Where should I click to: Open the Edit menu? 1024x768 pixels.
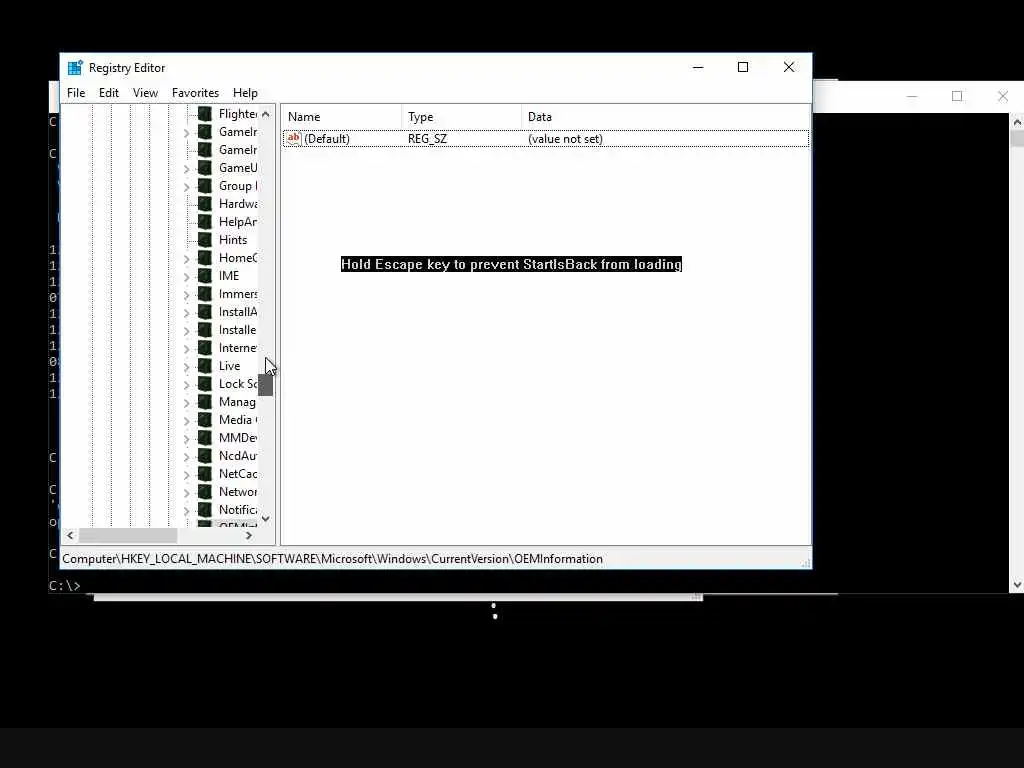click(108, 93)
